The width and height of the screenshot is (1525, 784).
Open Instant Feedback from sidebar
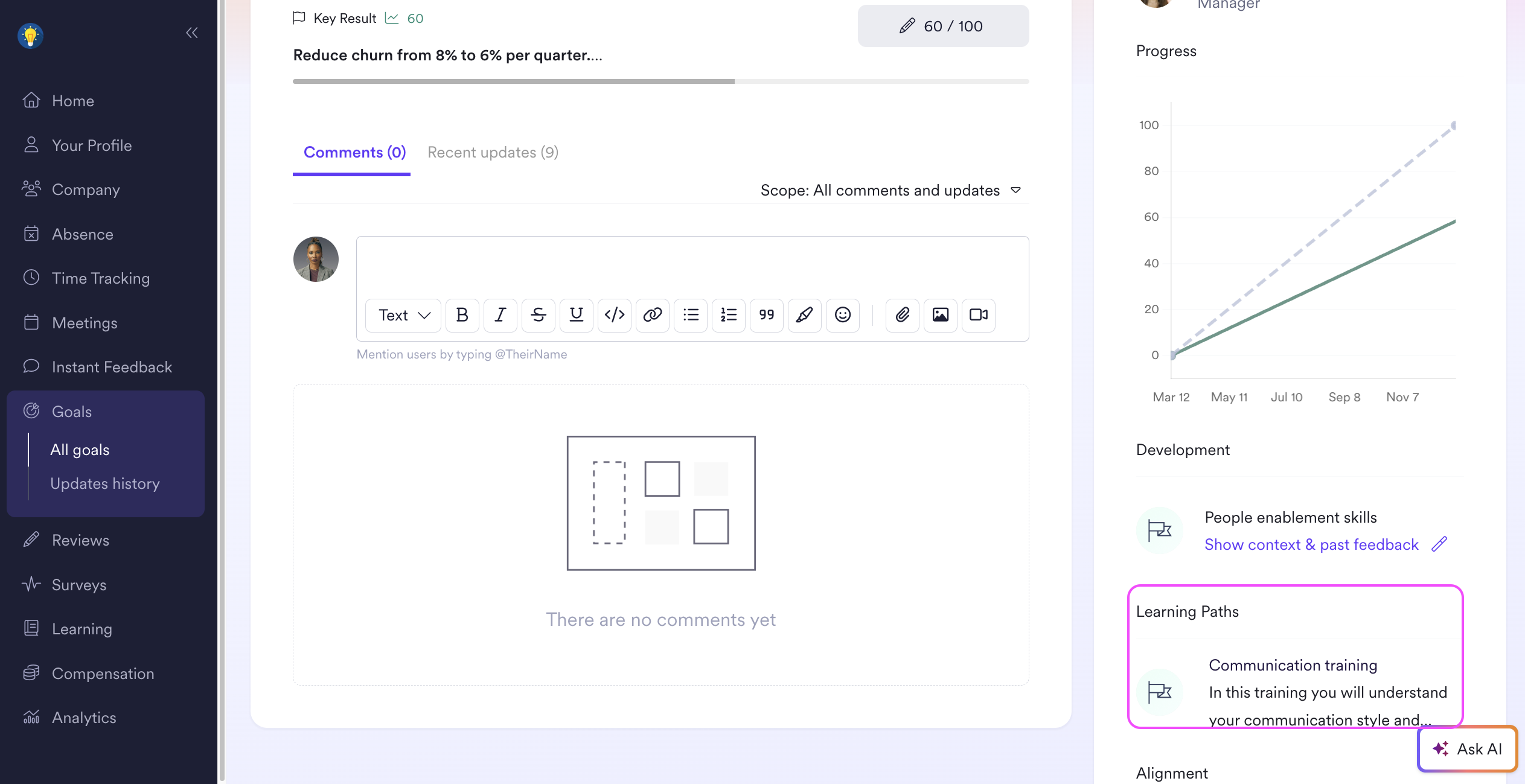(112, 367)
